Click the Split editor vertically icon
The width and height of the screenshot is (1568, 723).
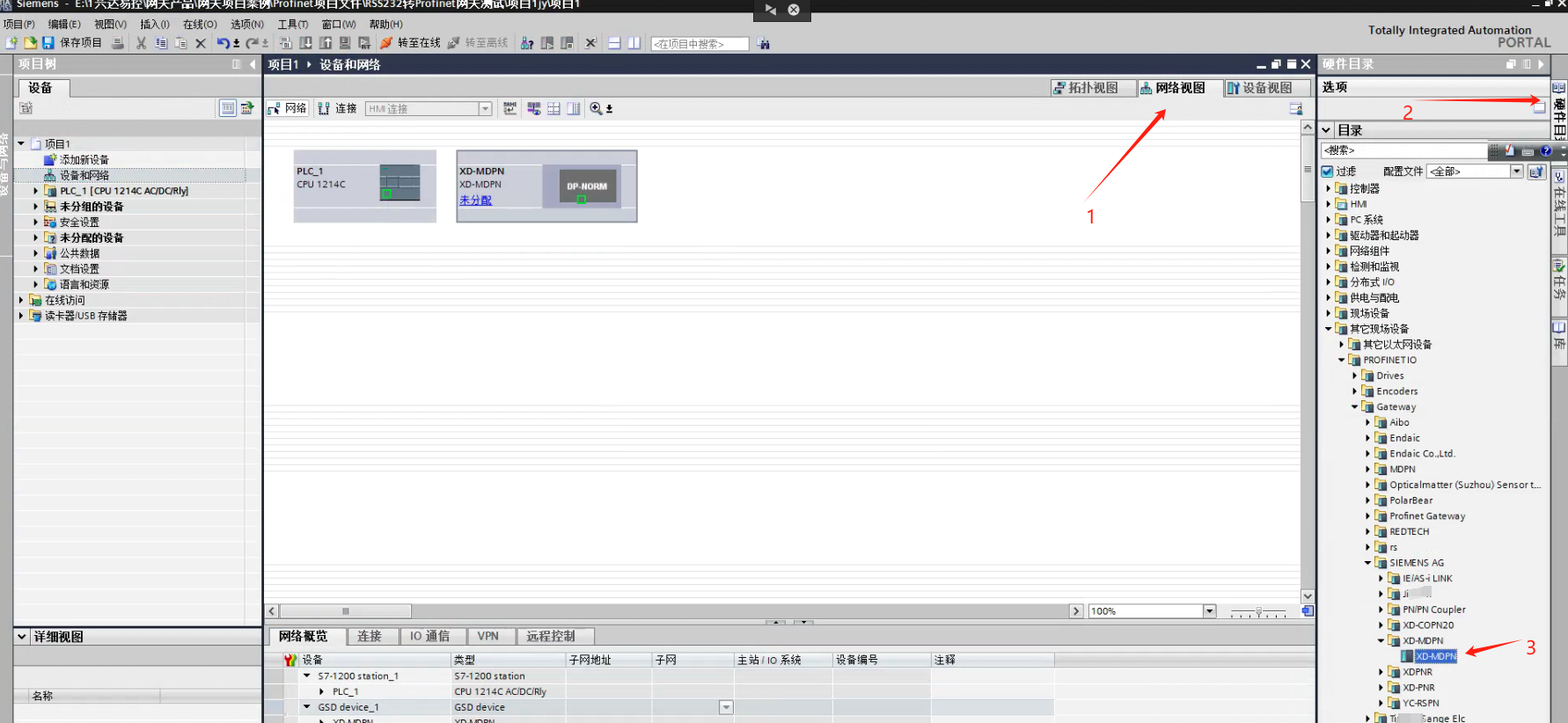pos(634,43)
